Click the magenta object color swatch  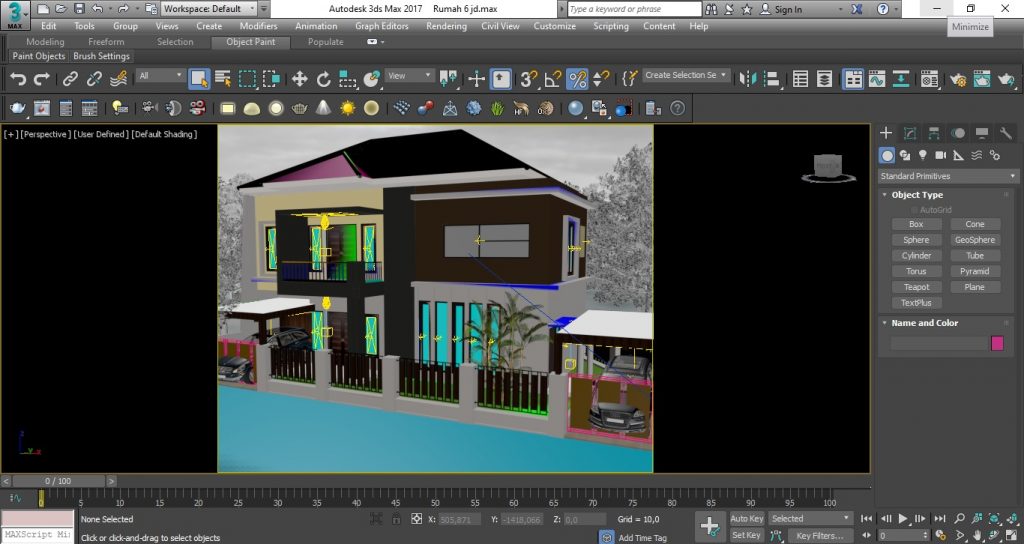[997, 343]
